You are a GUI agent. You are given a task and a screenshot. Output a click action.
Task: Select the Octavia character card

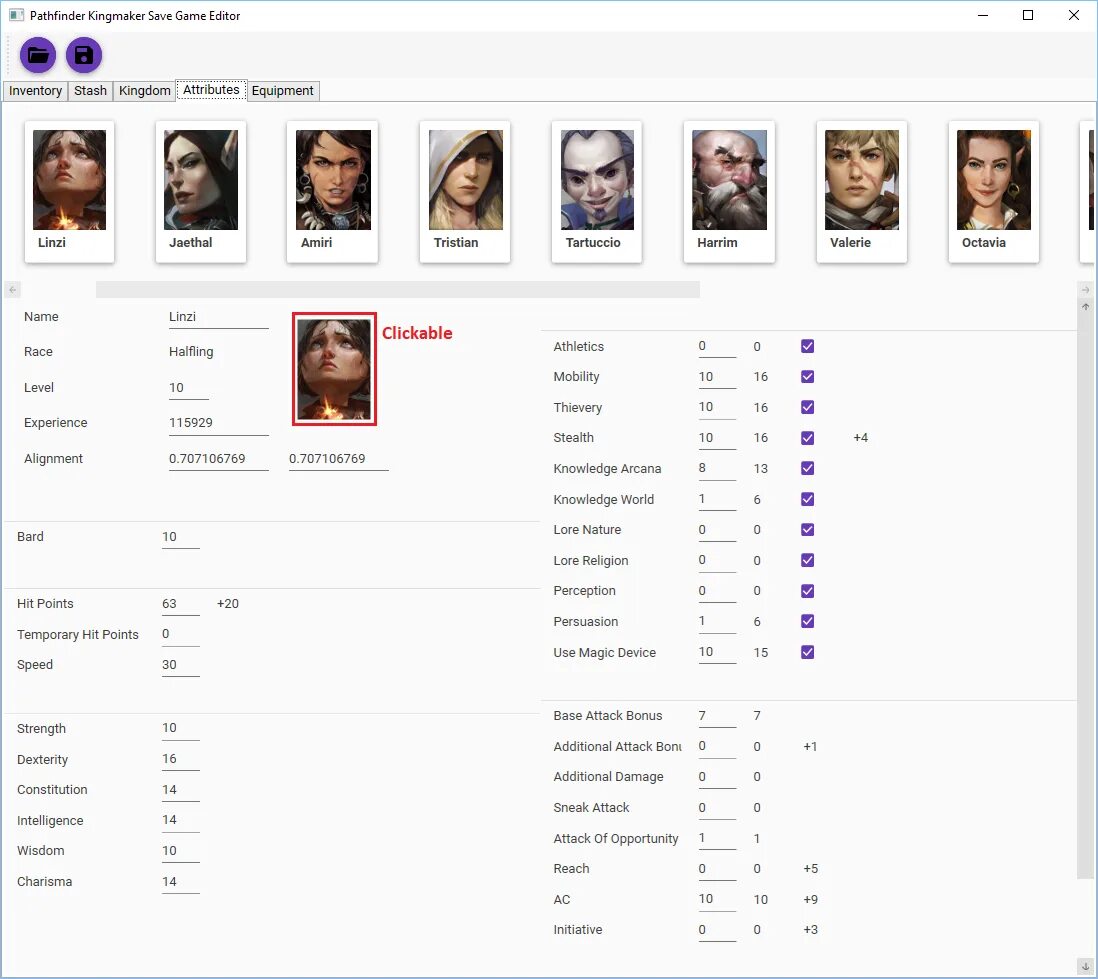click(x=994, y=192)
